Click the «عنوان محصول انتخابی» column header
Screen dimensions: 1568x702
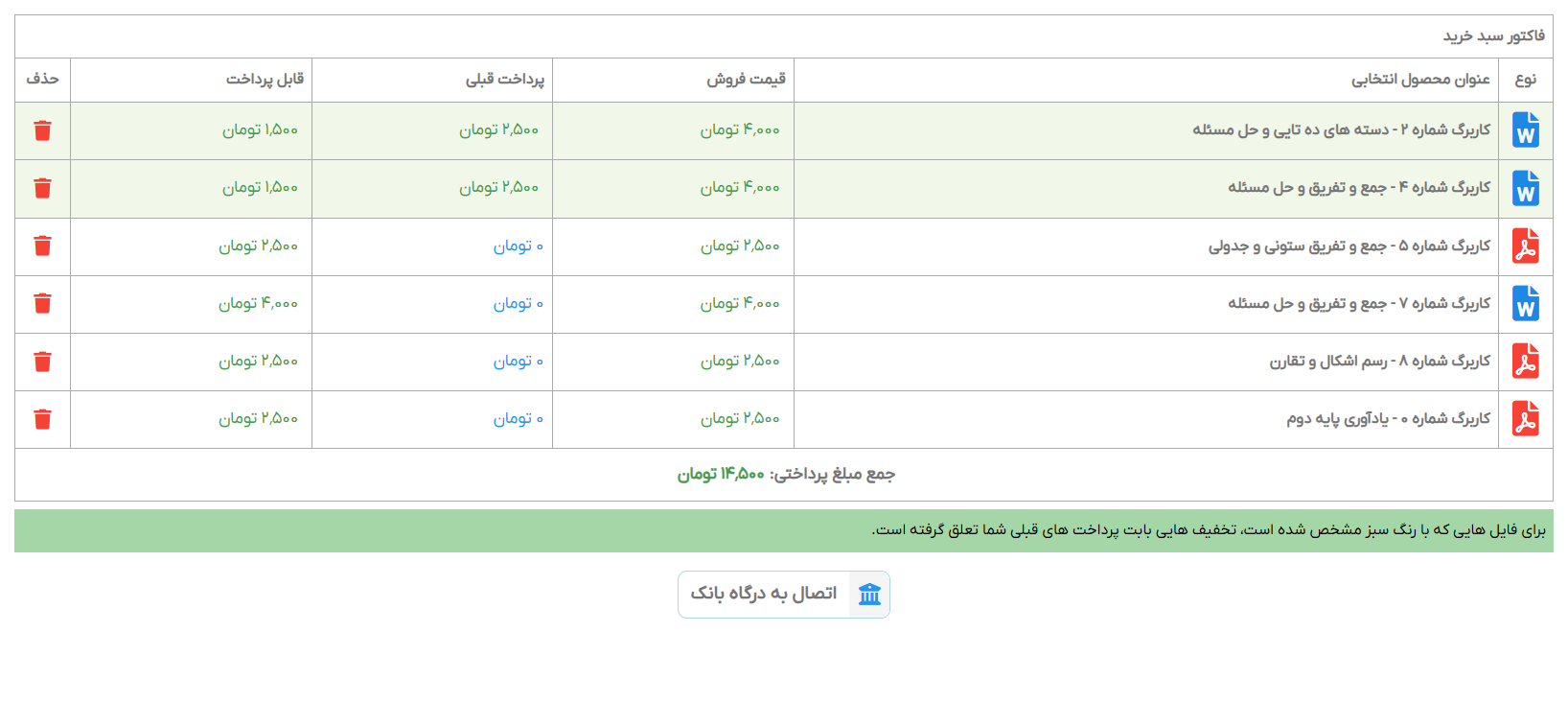coord(1420,80)
